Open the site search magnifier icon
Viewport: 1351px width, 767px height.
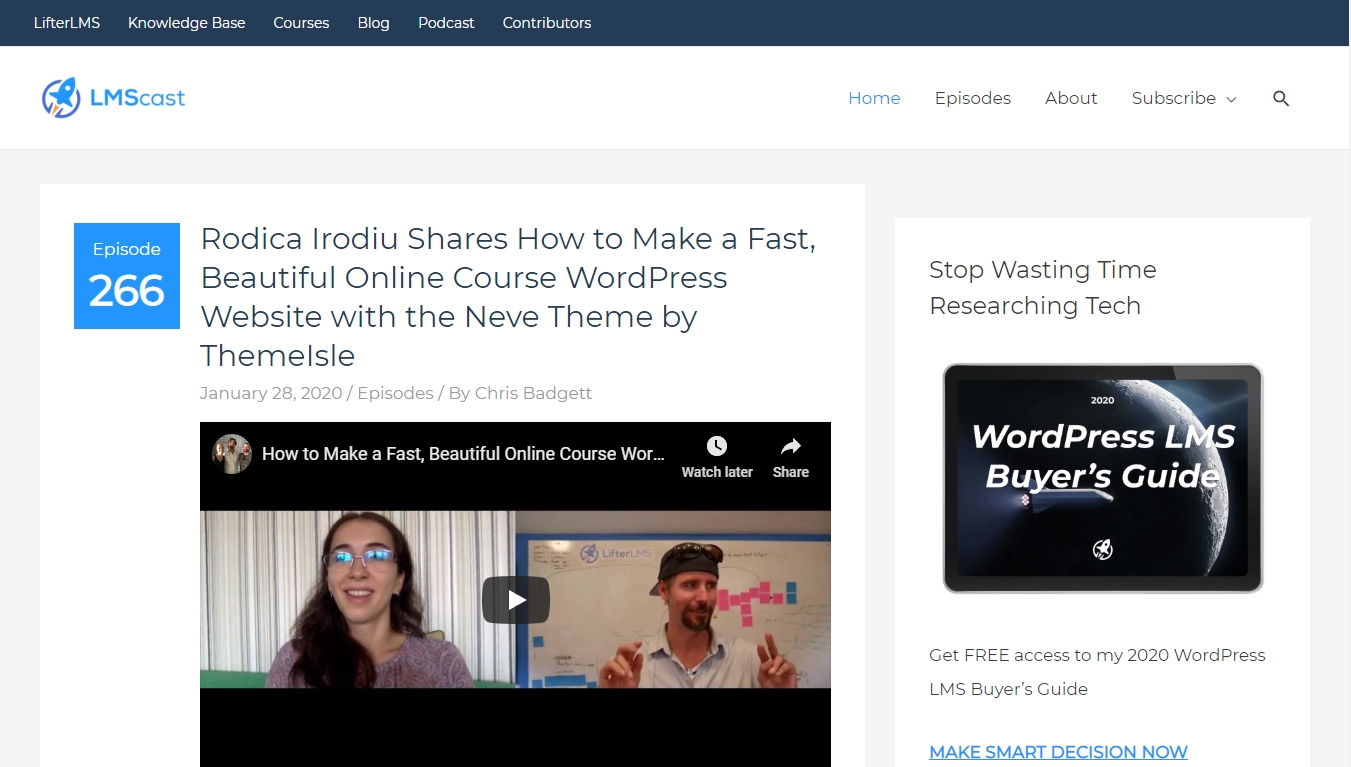[1281, 98]
